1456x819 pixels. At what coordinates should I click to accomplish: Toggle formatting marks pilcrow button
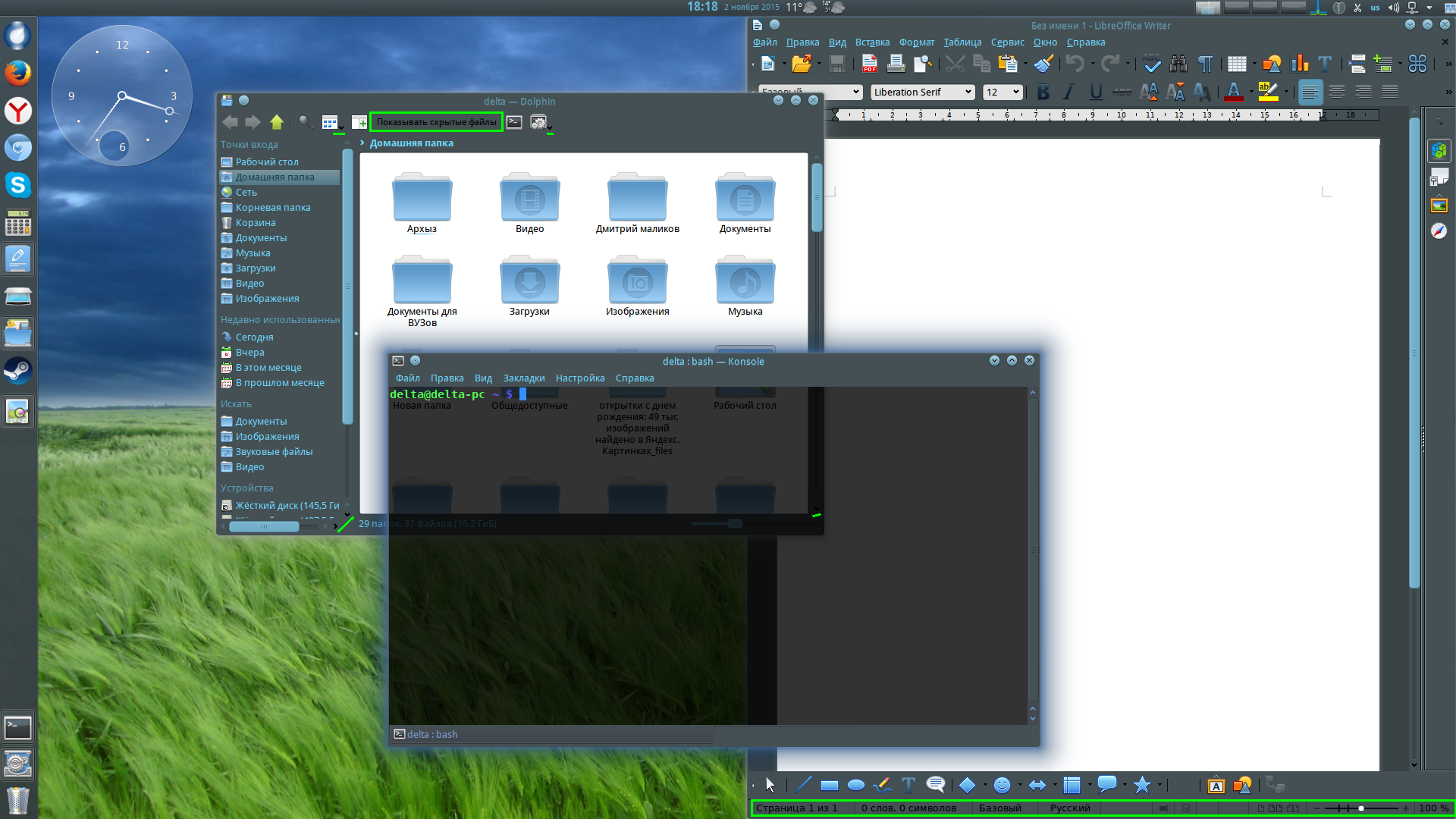pos(1205,64)
